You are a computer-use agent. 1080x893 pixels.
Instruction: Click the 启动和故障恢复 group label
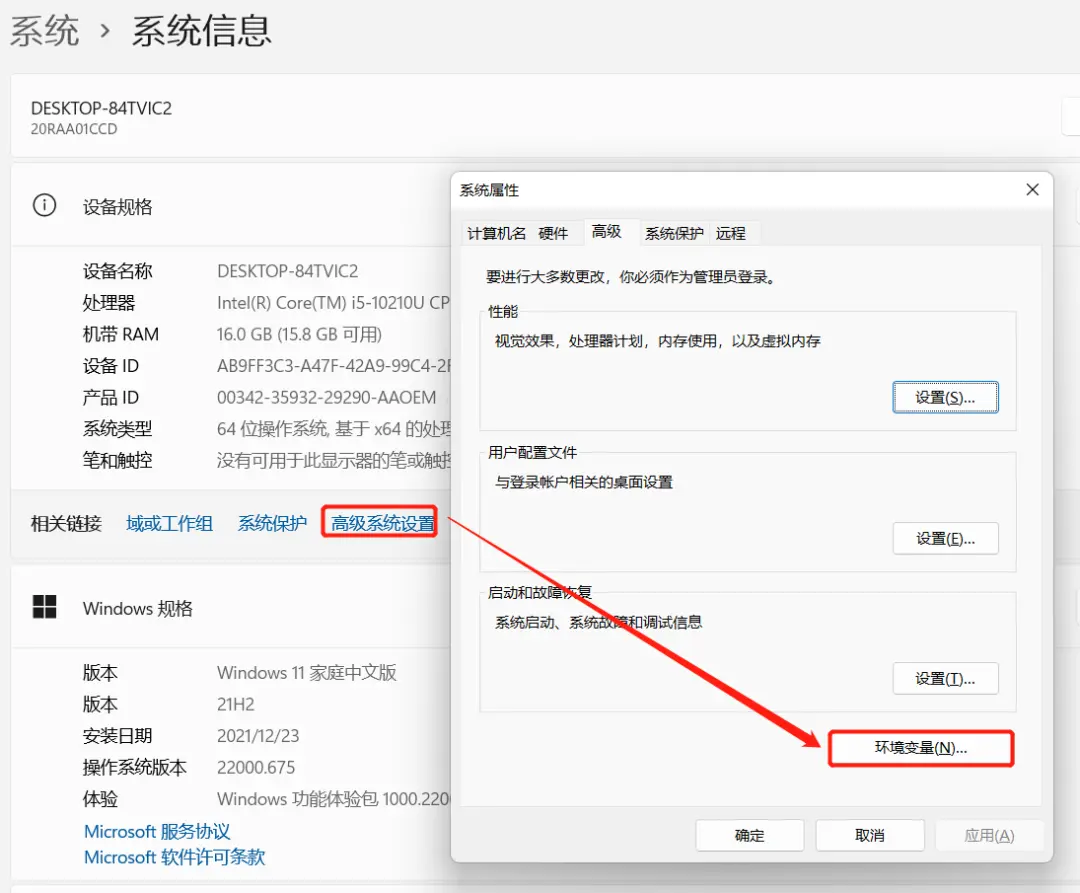[x=539, y=592]
